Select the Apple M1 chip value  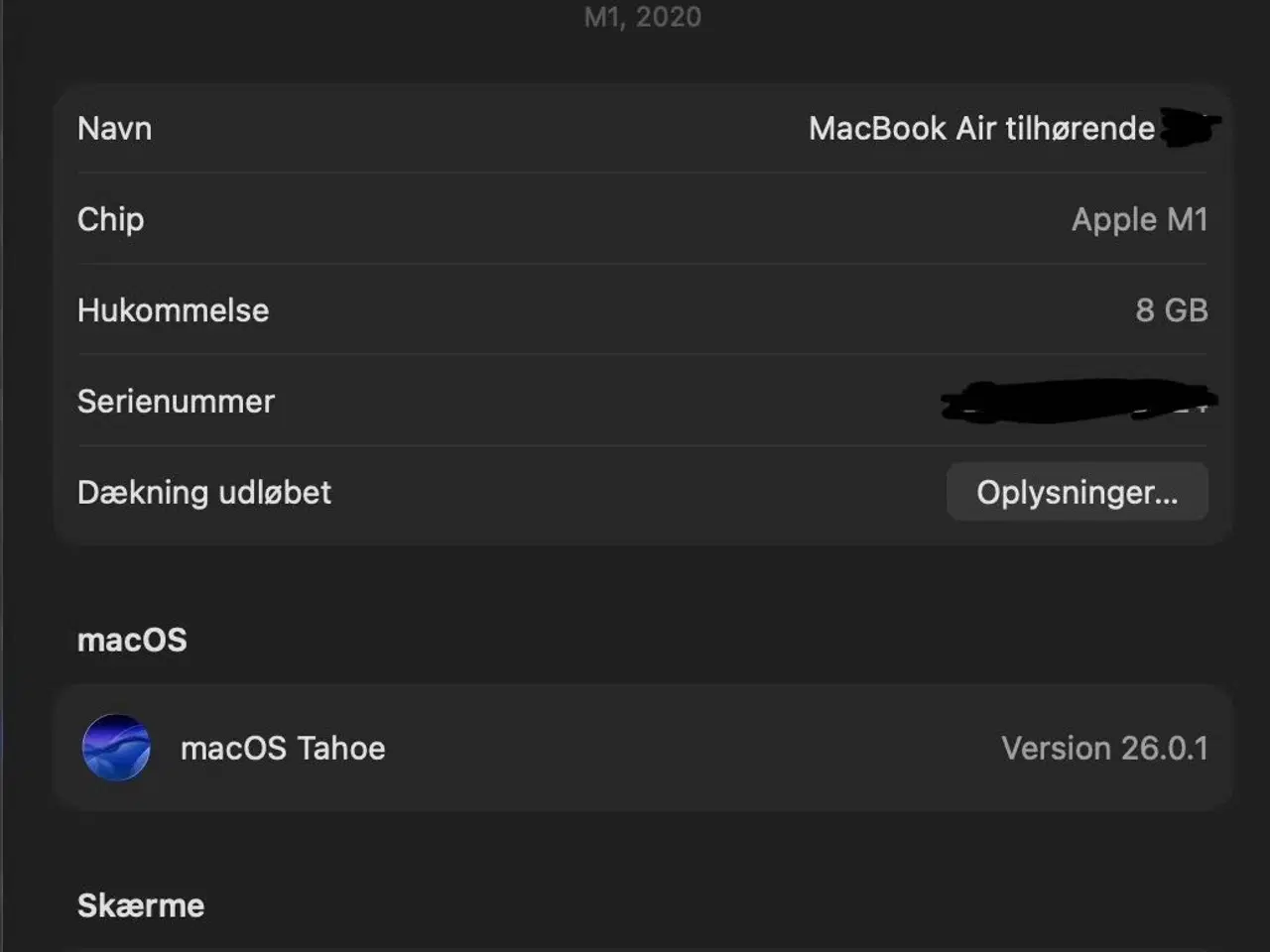[1139, 219]
